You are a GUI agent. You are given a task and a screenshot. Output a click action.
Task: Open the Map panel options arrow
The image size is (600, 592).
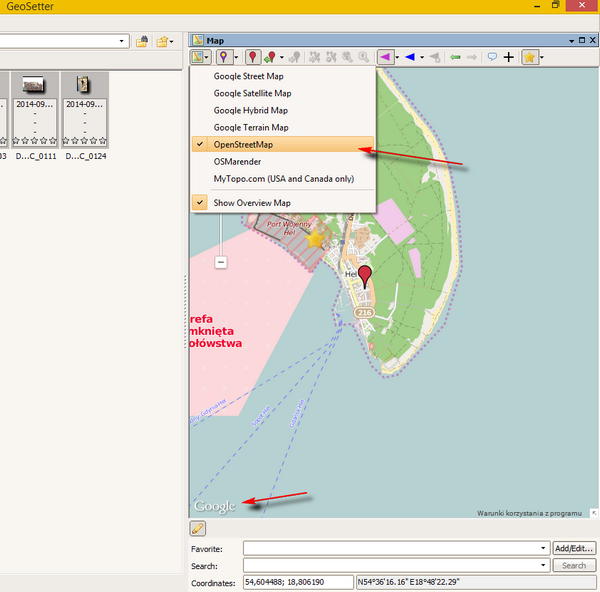[571, 41]
